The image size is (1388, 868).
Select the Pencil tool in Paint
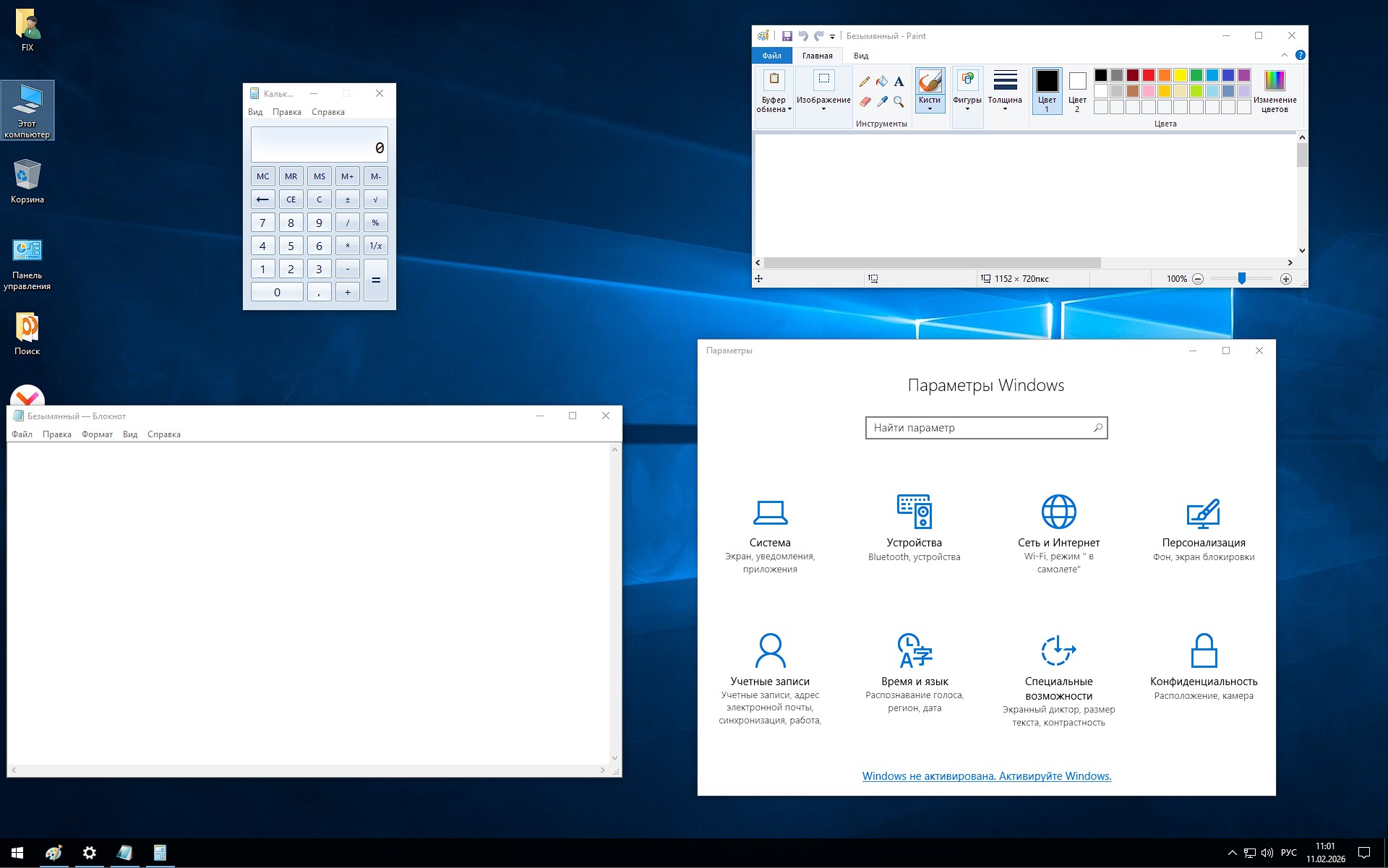865,82
